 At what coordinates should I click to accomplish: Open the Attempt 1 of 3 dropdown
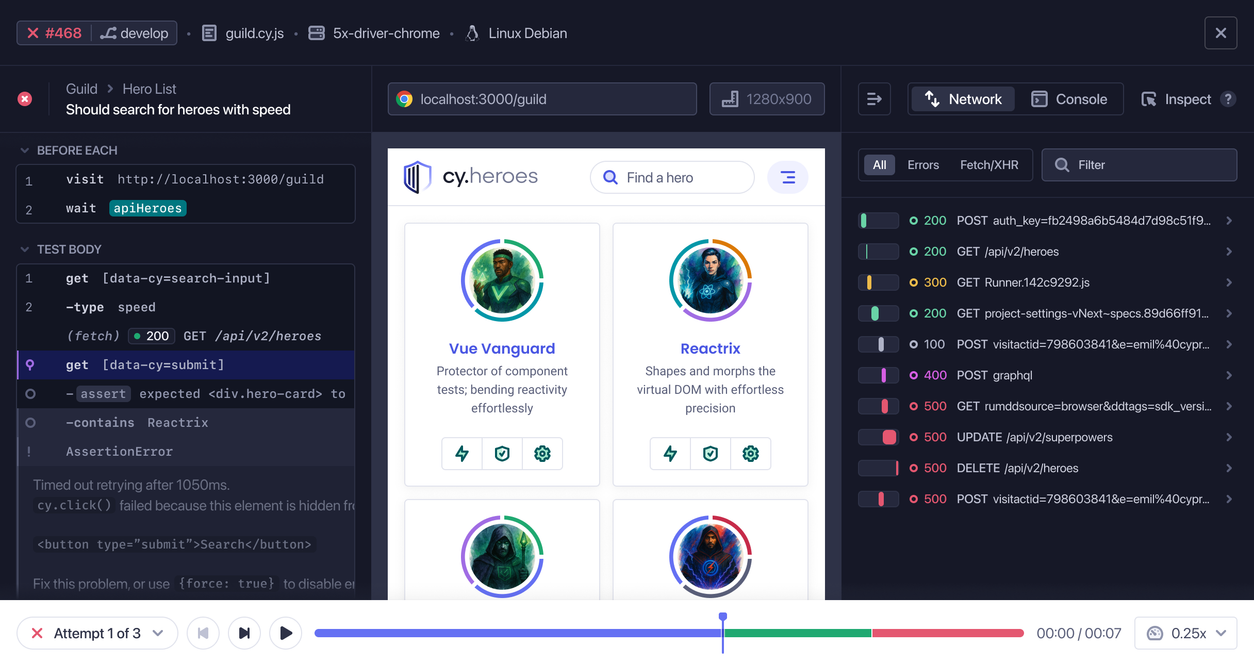97,632
